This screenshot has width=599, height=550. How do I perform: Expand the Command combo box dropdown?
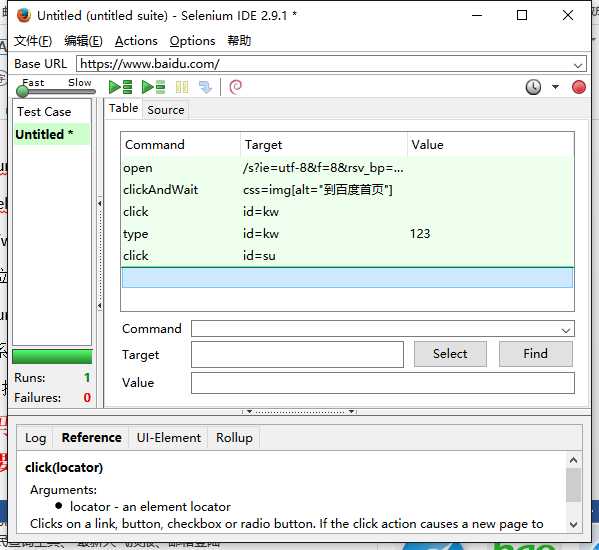[566, 330]
